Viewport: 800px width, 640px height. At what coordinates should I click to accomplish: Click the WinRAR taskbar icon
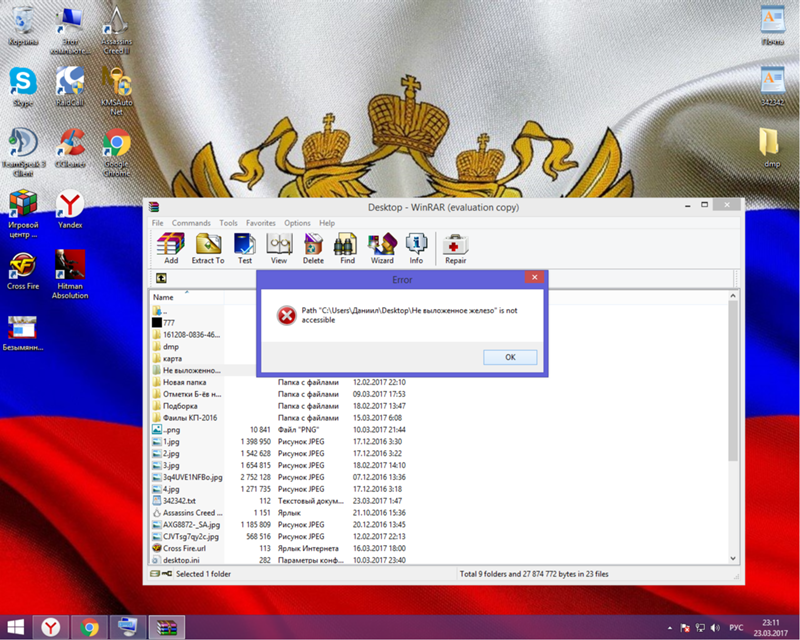click(166, 627)
